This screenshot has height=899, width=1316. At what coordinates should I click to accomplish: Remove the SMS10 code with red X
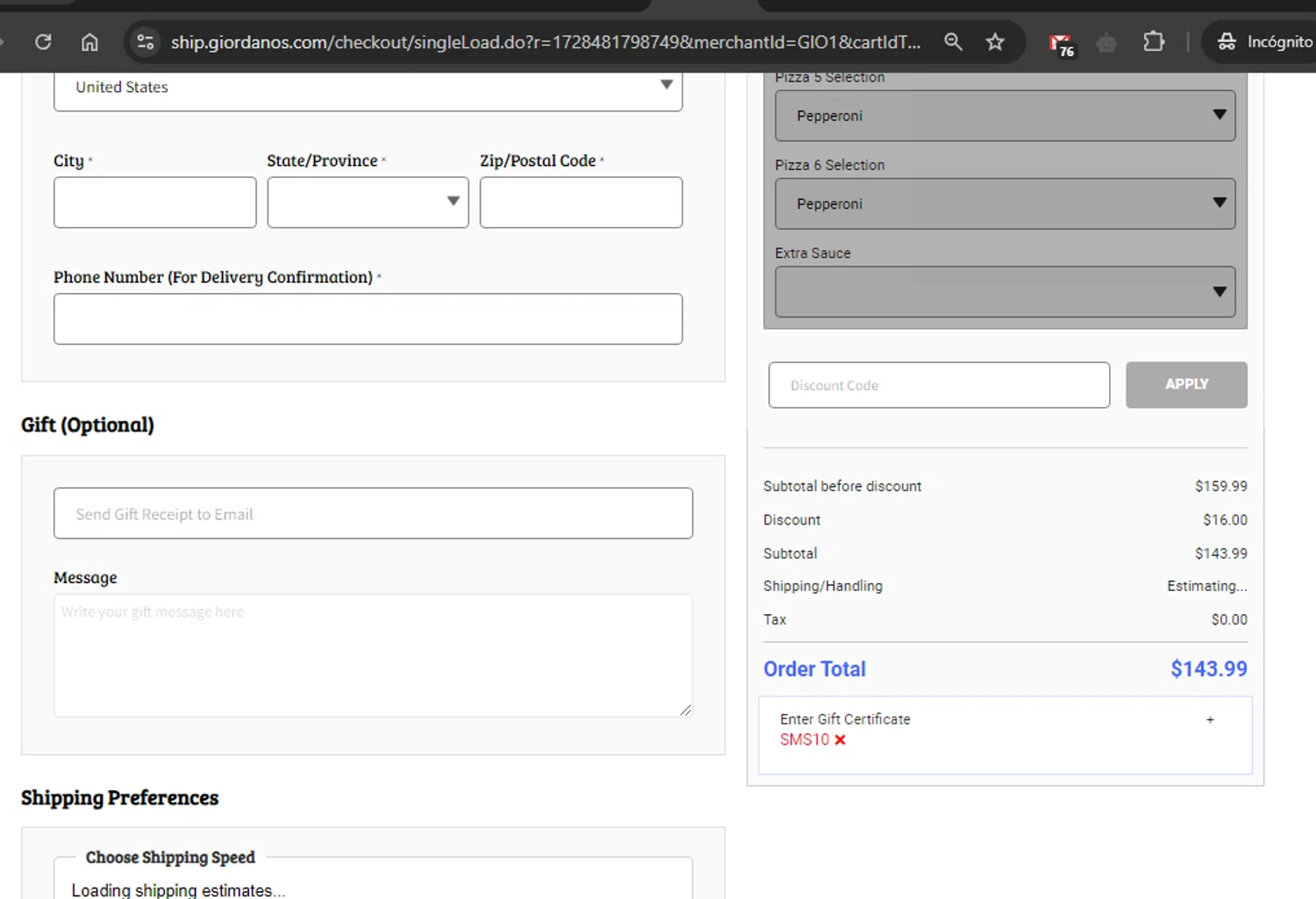click(840, 740)
